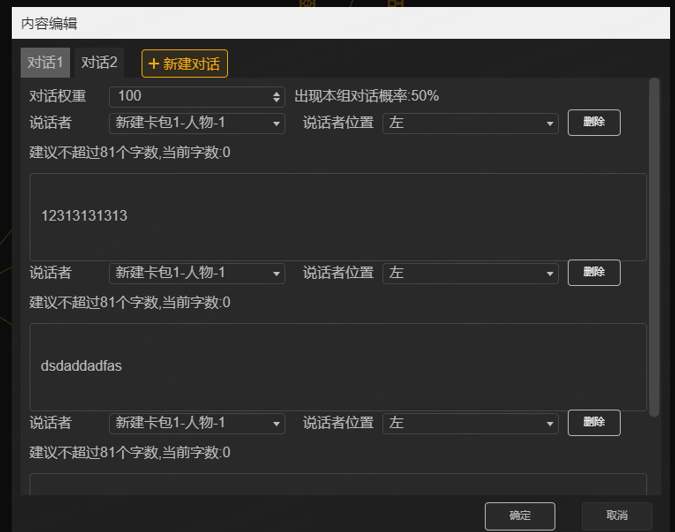The width and height of the screenshot is (675, 532).
Task: Click the 对话权重 spinner arrows
Action: coord(276,96)
